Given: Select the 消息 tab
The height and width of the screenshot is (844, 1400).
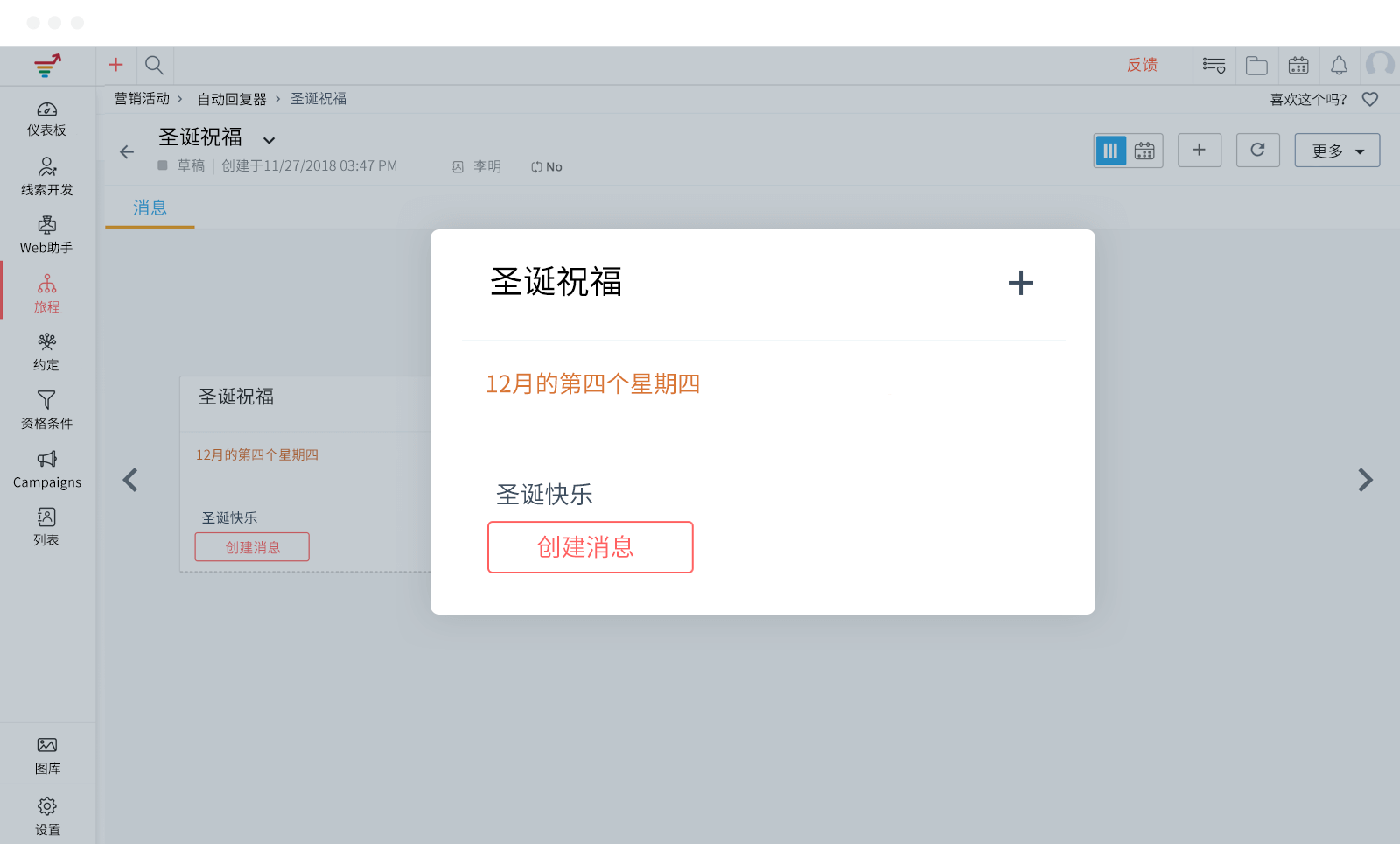Looking at the screenshot, I should (150, 207).
